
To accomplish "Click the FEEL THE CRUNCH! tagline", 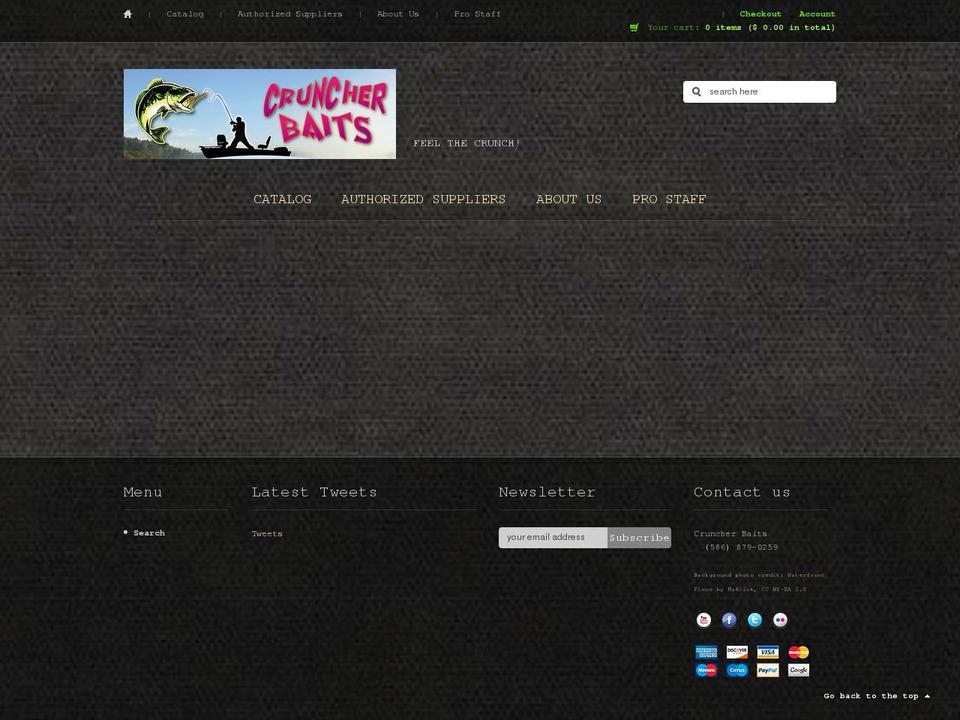I will point(467,143).
